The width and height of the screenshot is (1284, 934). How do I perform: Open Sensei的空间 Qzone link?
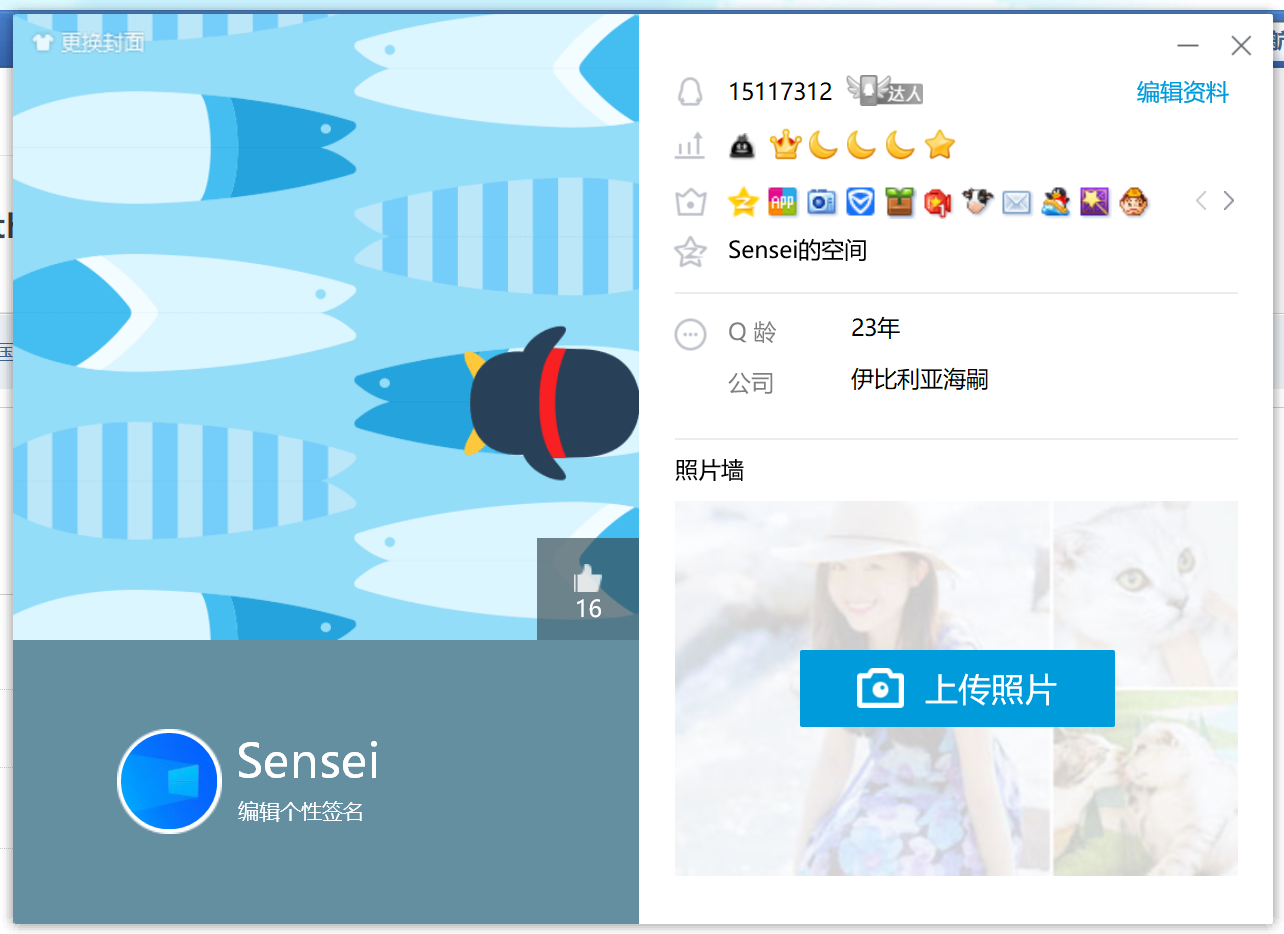coord(797,250)
